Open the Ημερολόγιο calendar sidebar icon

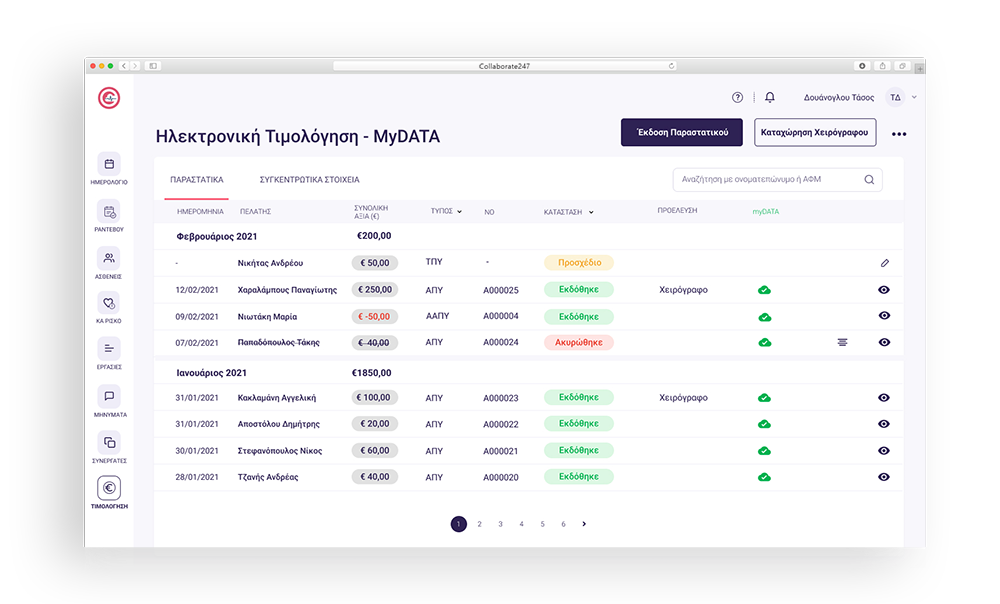(109, 165)
